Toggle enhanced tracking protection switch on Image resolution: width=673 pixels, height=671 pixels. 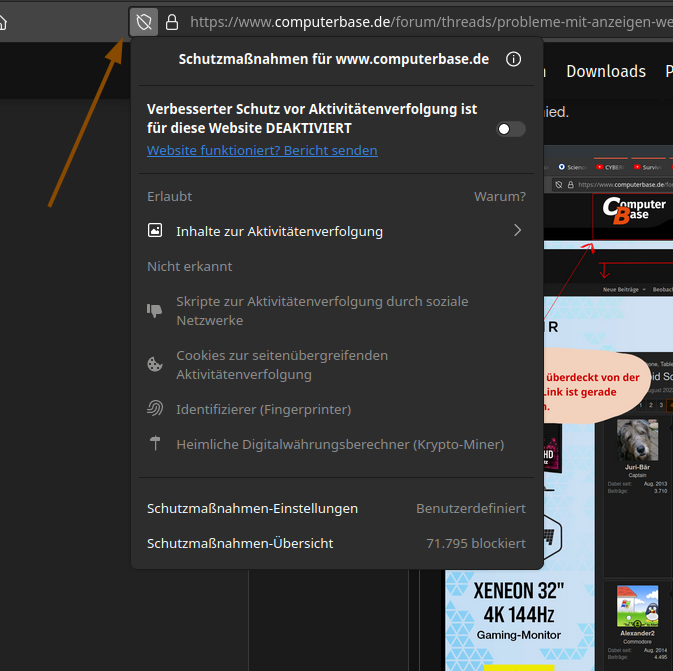[x=510, y=129]
